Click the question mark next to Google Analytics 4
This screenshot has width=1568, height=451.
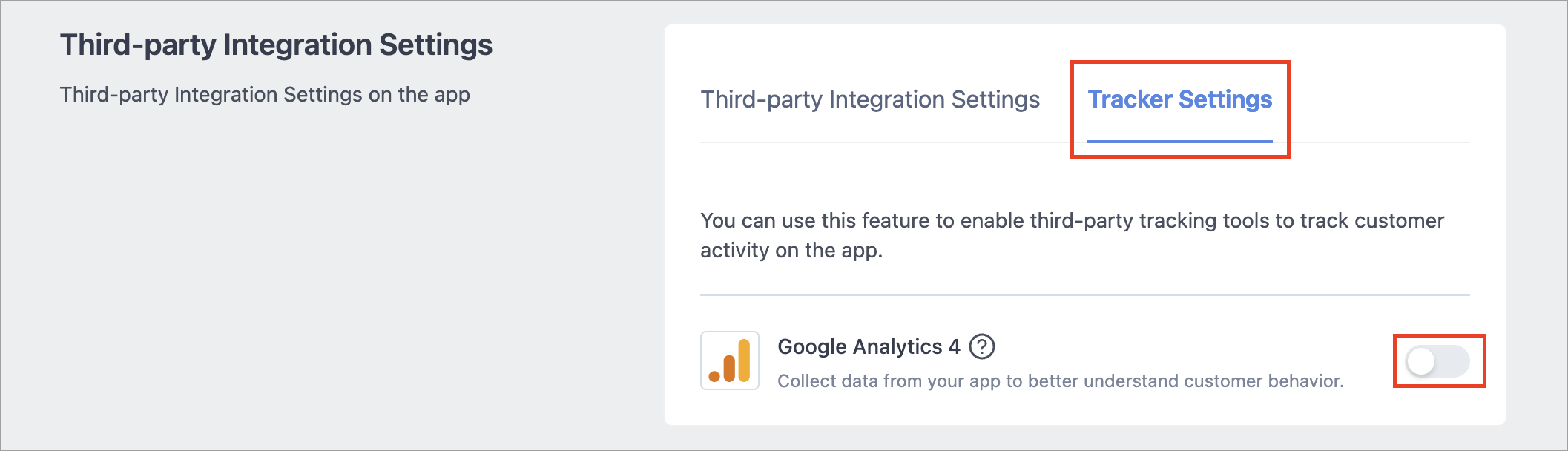tap(982, 346)
